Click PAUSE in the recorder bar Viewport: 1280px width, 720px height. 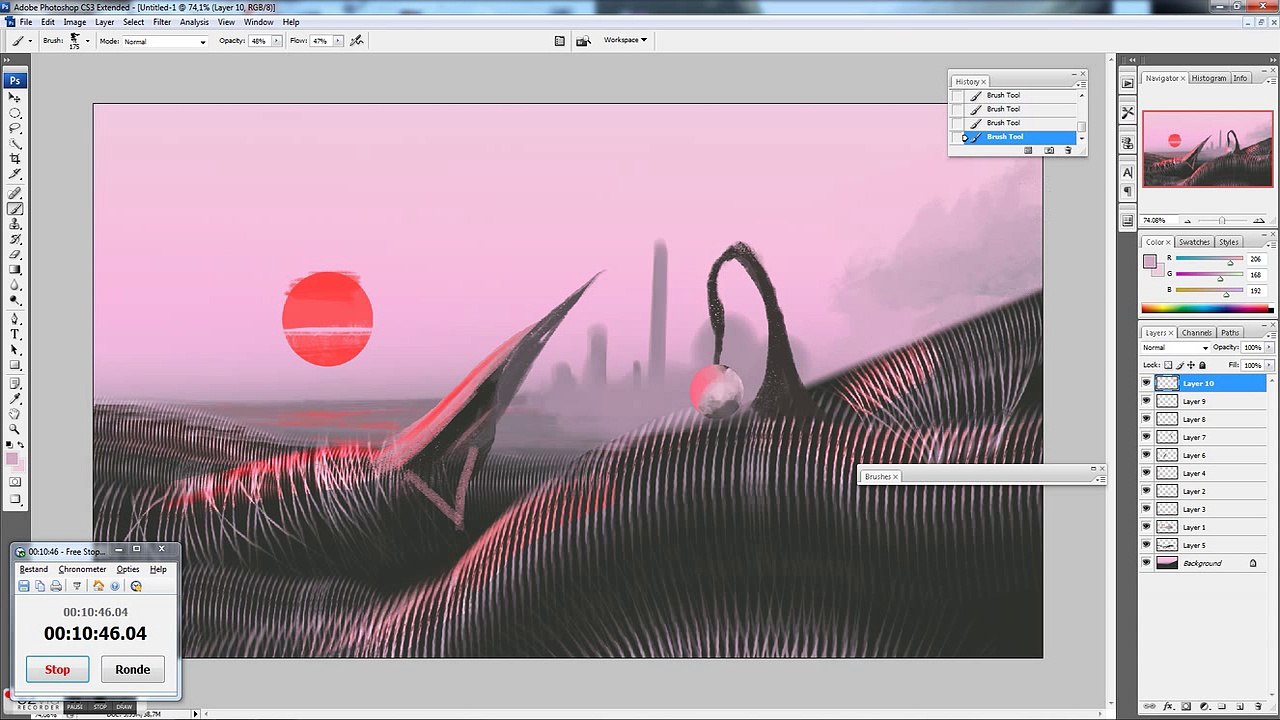[75, 707]
